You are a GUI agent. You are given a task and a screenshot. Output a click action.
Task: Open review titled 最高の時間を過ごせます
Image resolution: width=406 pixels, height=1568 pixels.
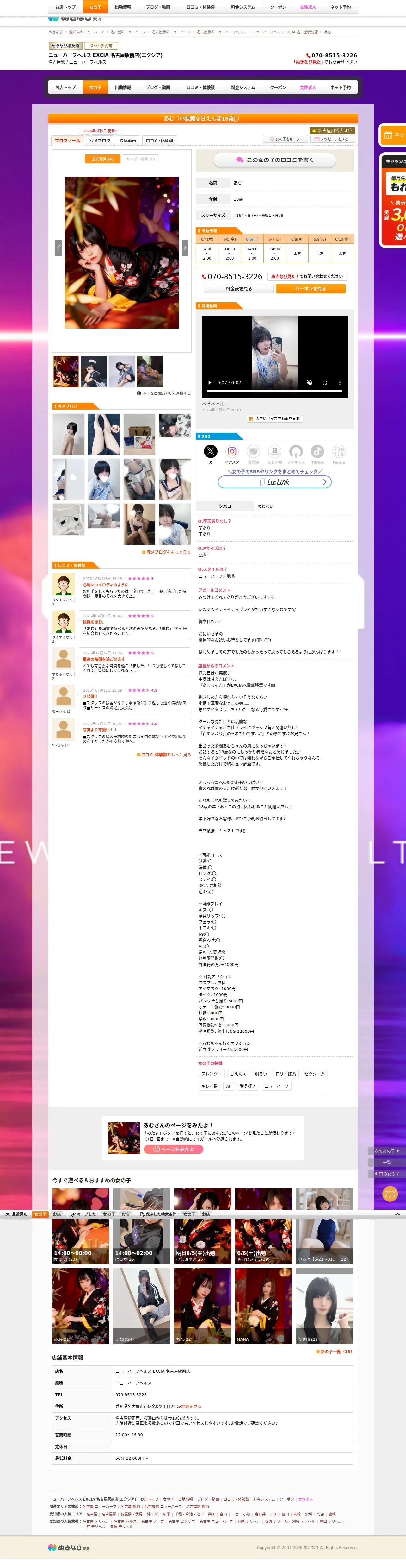(104, 659)
